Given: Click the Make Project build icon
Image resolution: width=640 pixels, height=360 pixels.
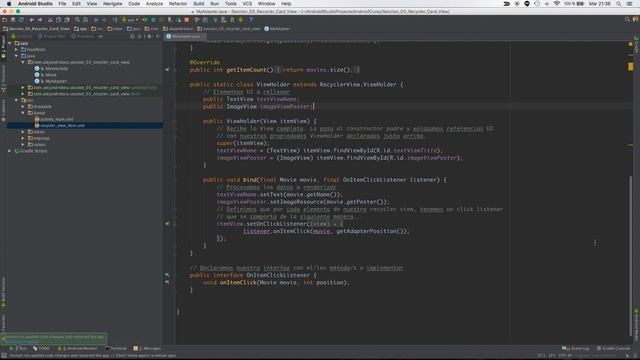Looking at the screenshot, I should (115, 20).
